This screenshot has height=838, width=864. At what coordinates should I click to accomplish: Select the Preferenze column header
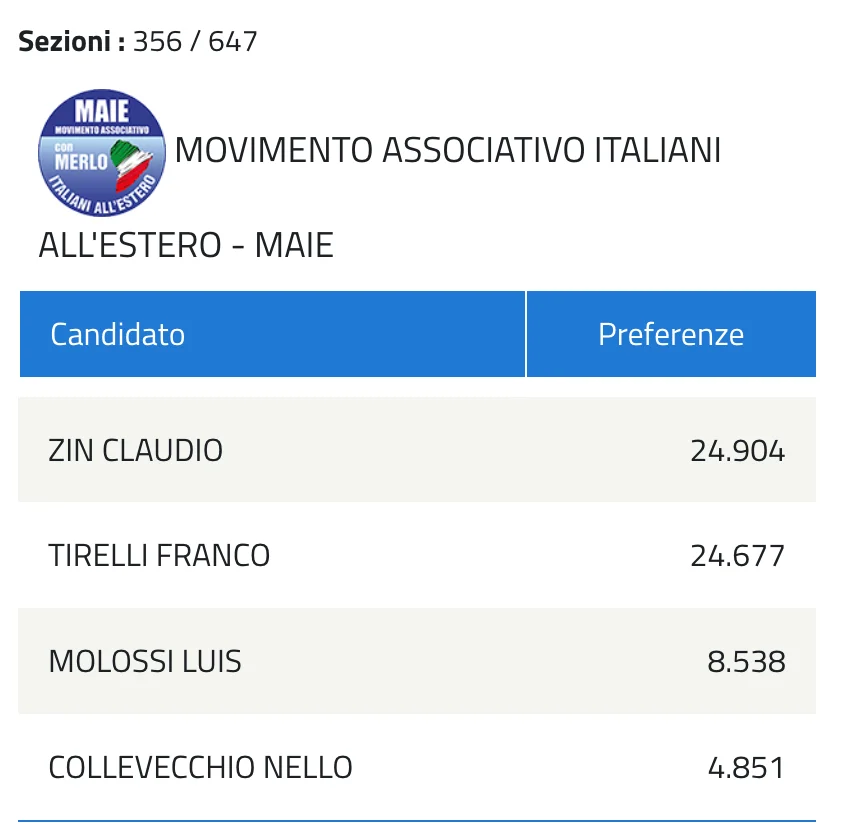coord(671,334)
